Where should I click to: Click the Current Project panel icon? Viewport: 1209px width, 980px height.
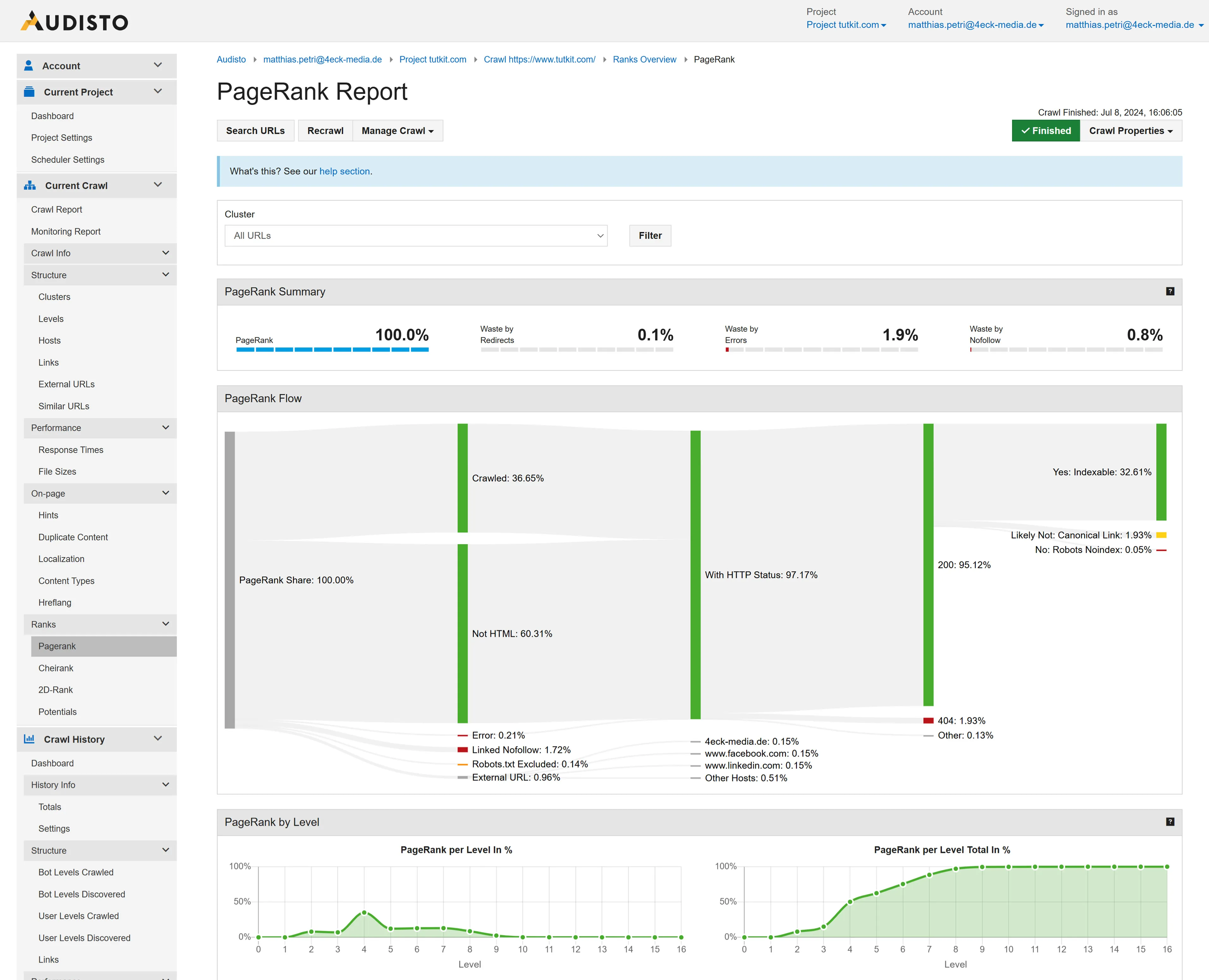28,91
